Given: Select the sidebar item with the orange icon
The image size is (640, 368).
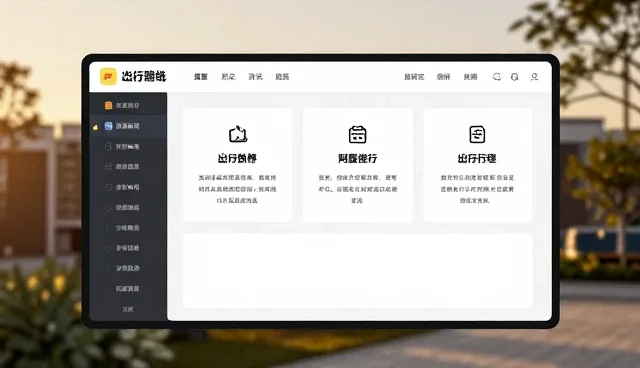Looking at the screenshot, I should click(128, 105).
